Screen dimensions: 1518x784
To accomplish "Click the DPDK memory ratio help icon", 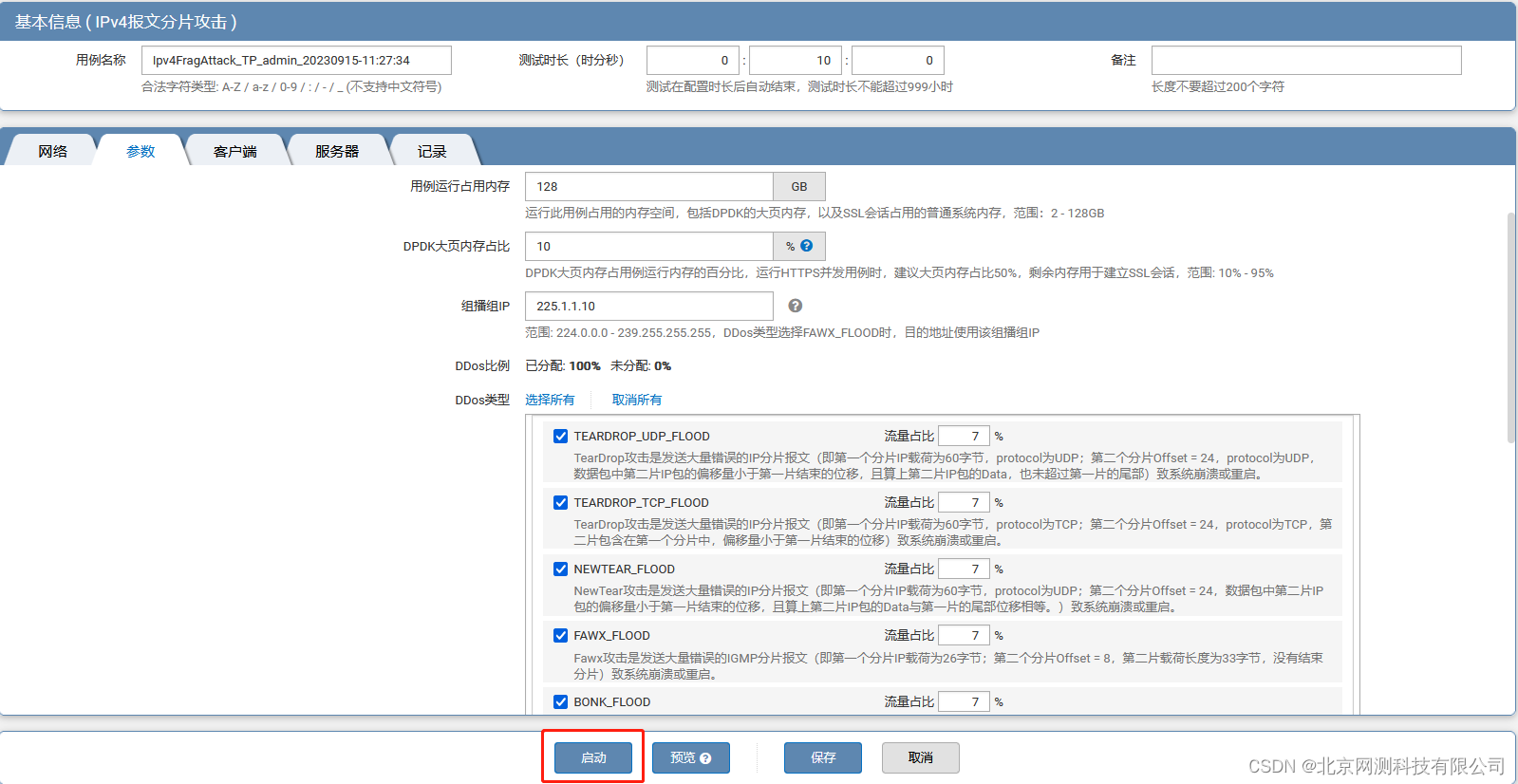I will [806, 245].
